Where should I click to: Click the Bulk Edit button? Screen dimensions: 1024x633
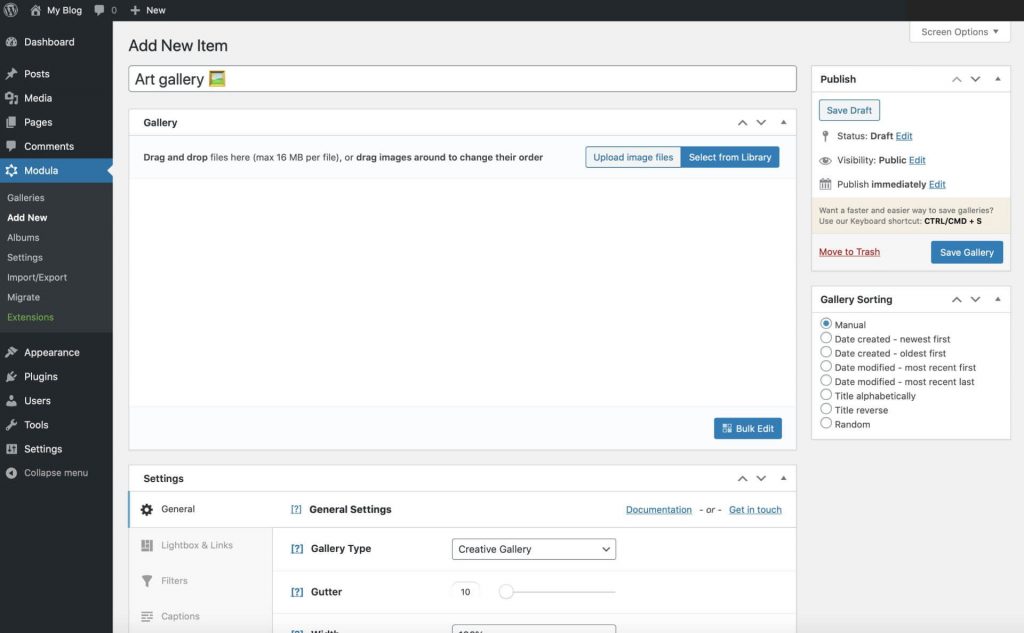click(x=748, y=429)
